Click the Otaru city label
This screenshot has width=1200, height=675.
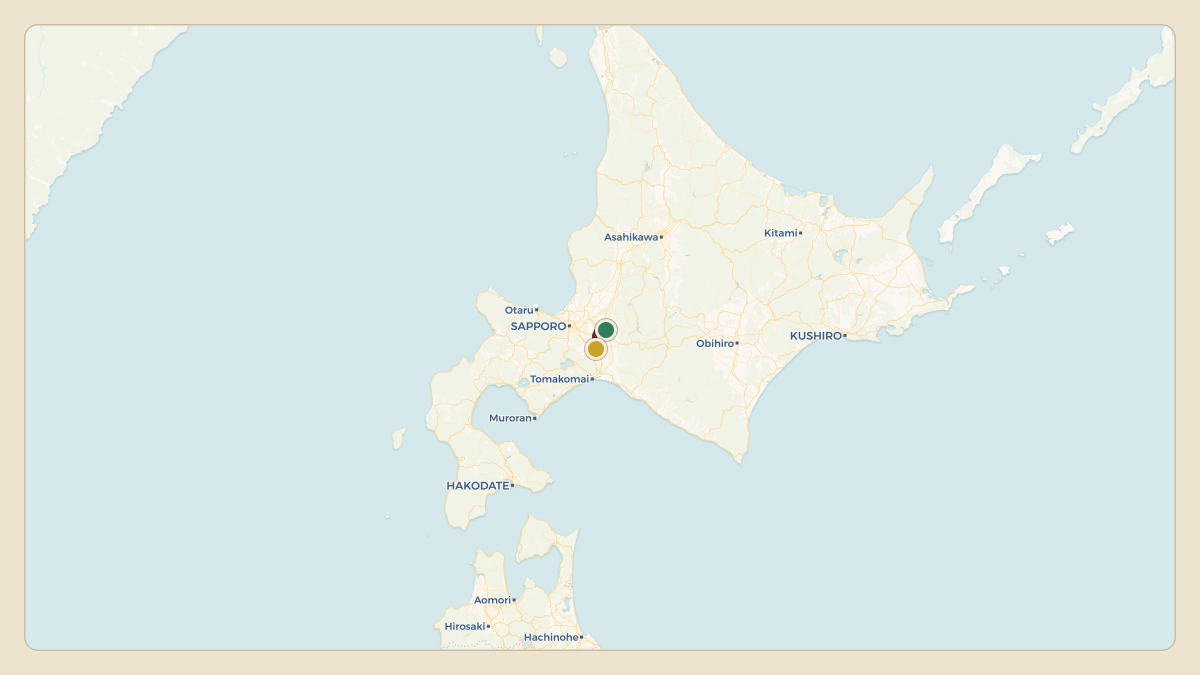519,310
